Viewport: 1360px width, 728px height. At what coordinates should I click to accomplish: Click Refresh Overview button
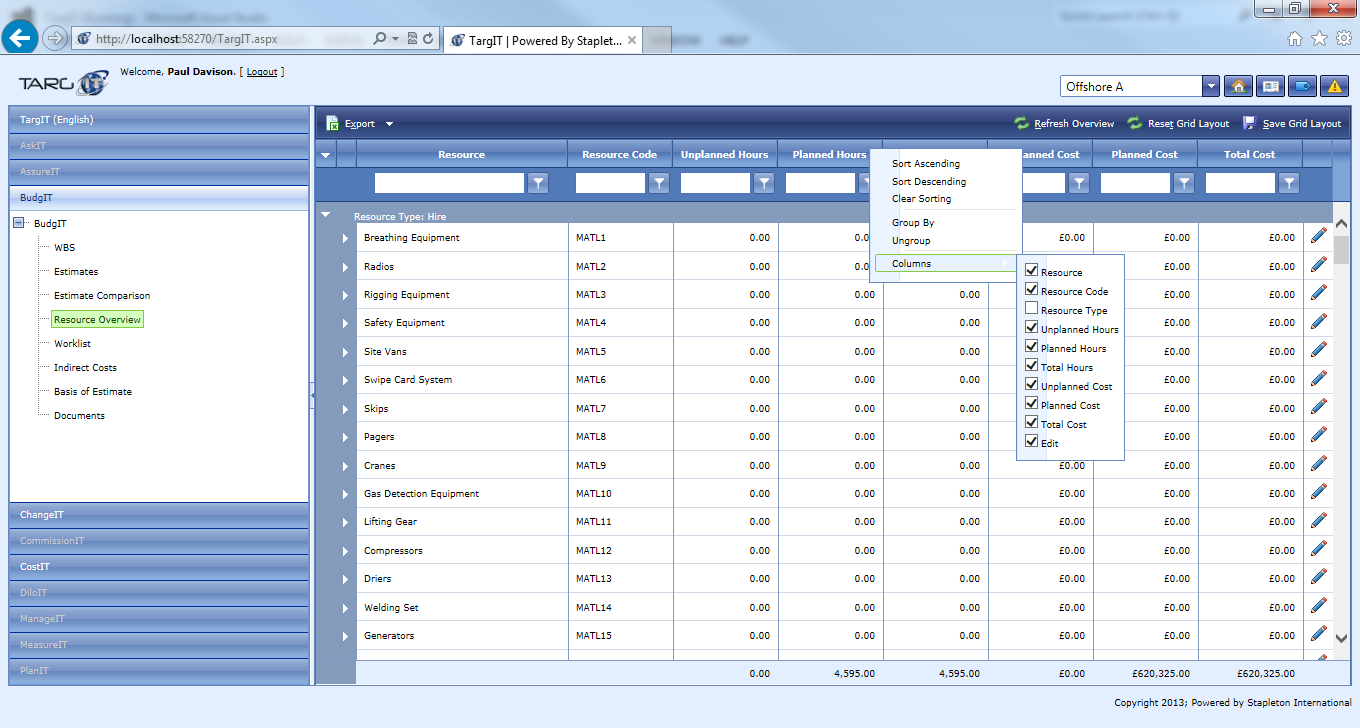(x=1064, y=124)
